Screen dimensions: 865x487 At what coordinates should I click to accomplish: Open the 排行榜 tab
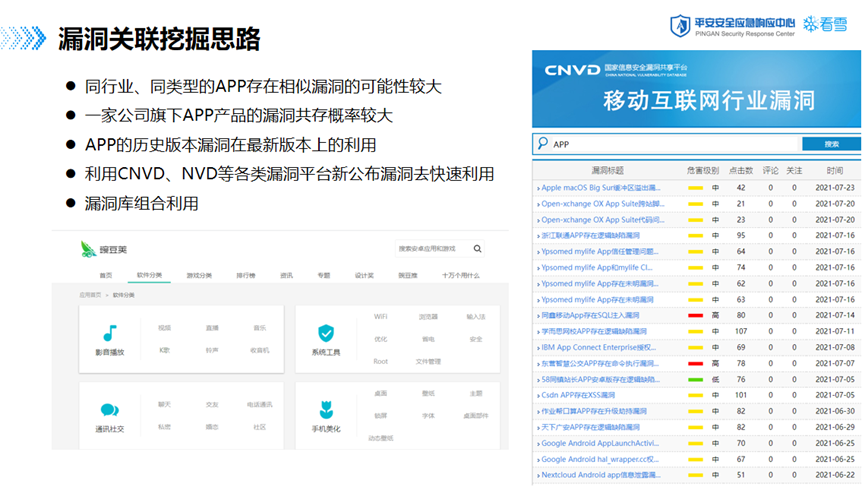coord(246,275)
